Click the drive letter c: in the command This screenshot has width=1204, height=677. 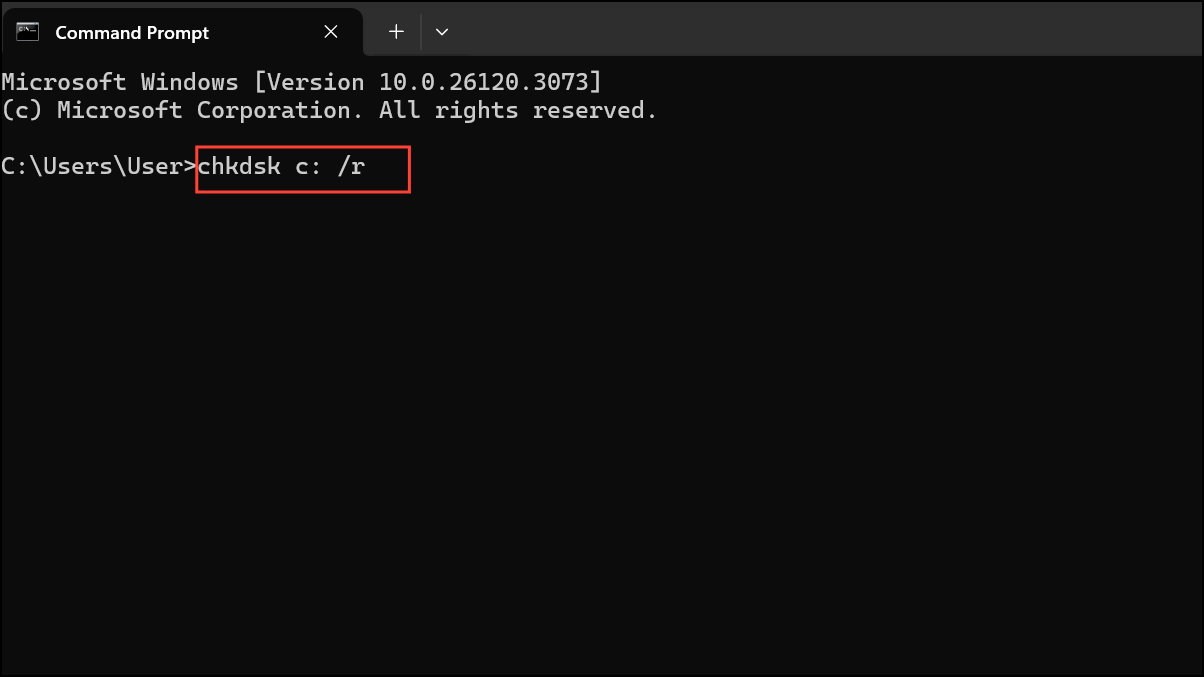308,166
